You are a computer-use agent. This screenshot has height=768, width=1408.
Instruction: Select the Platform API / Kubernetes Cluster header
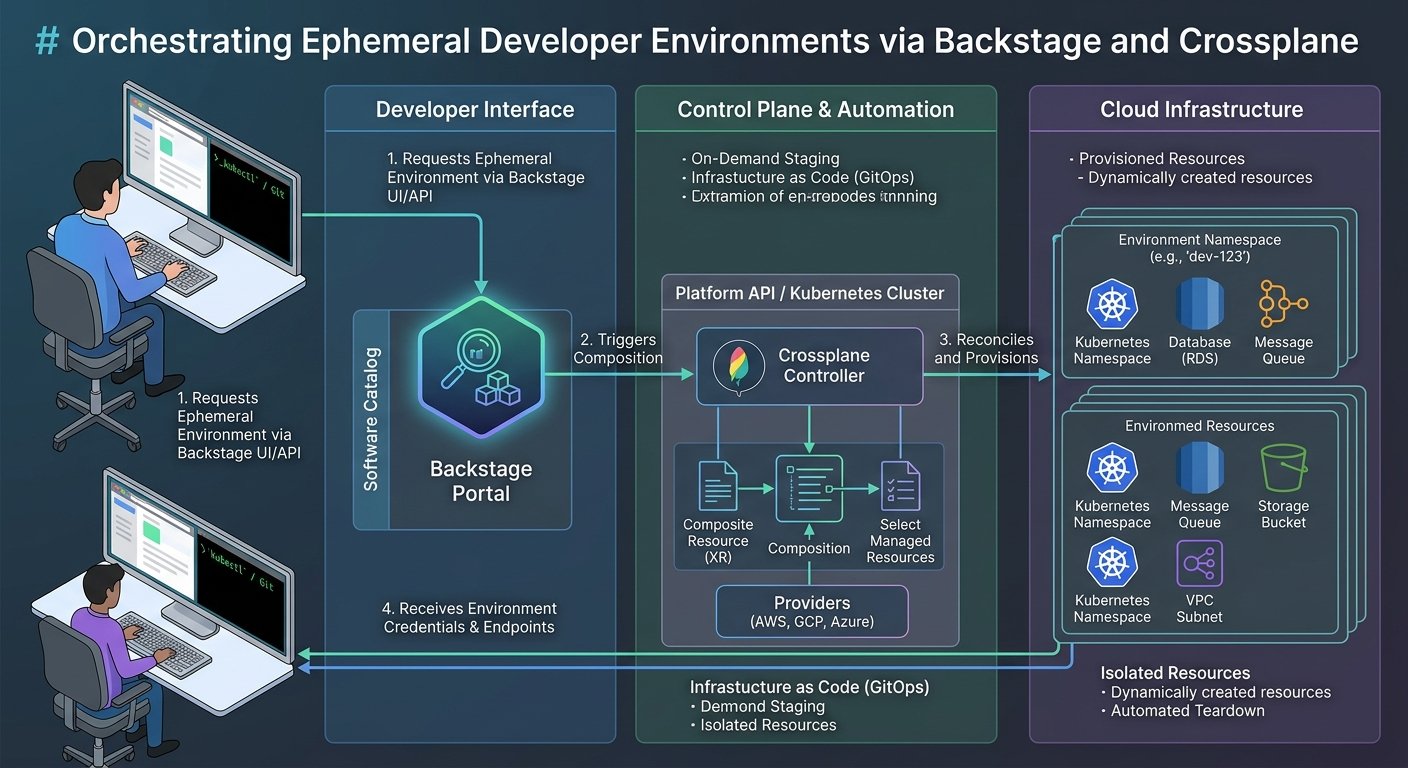(x=809, y=293)
